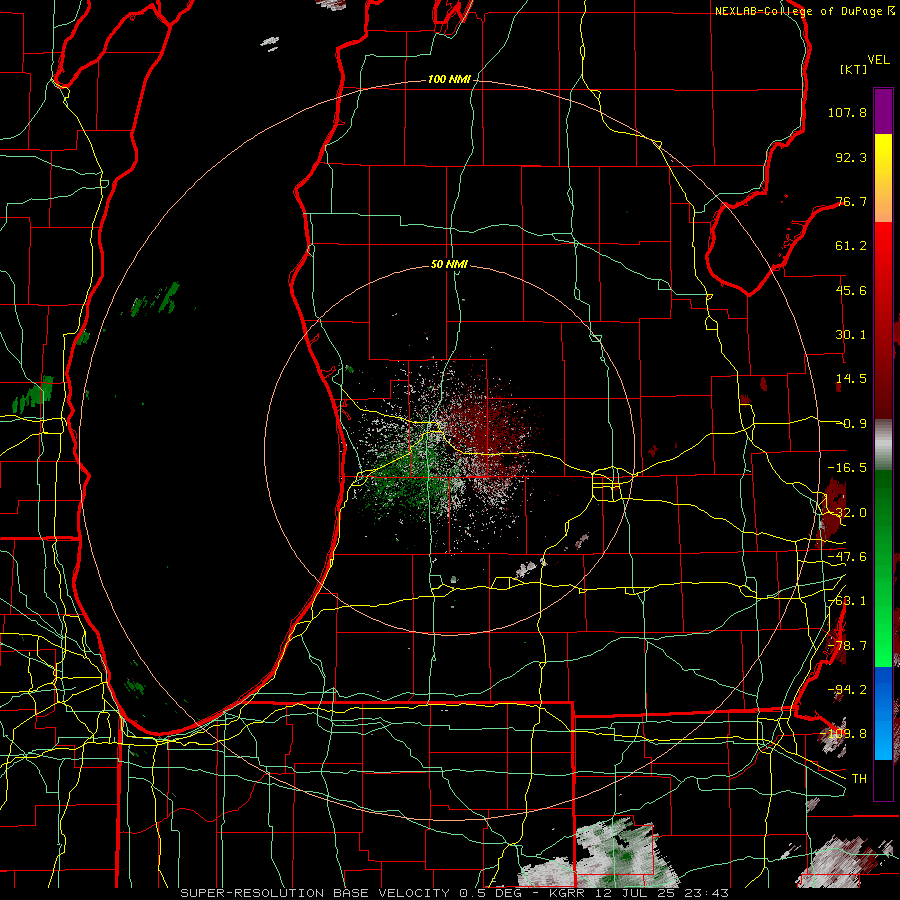Click the -109.8 velocity scale value
The height and width of the screenshot is (900, 900).
click(x=843, y=734)
